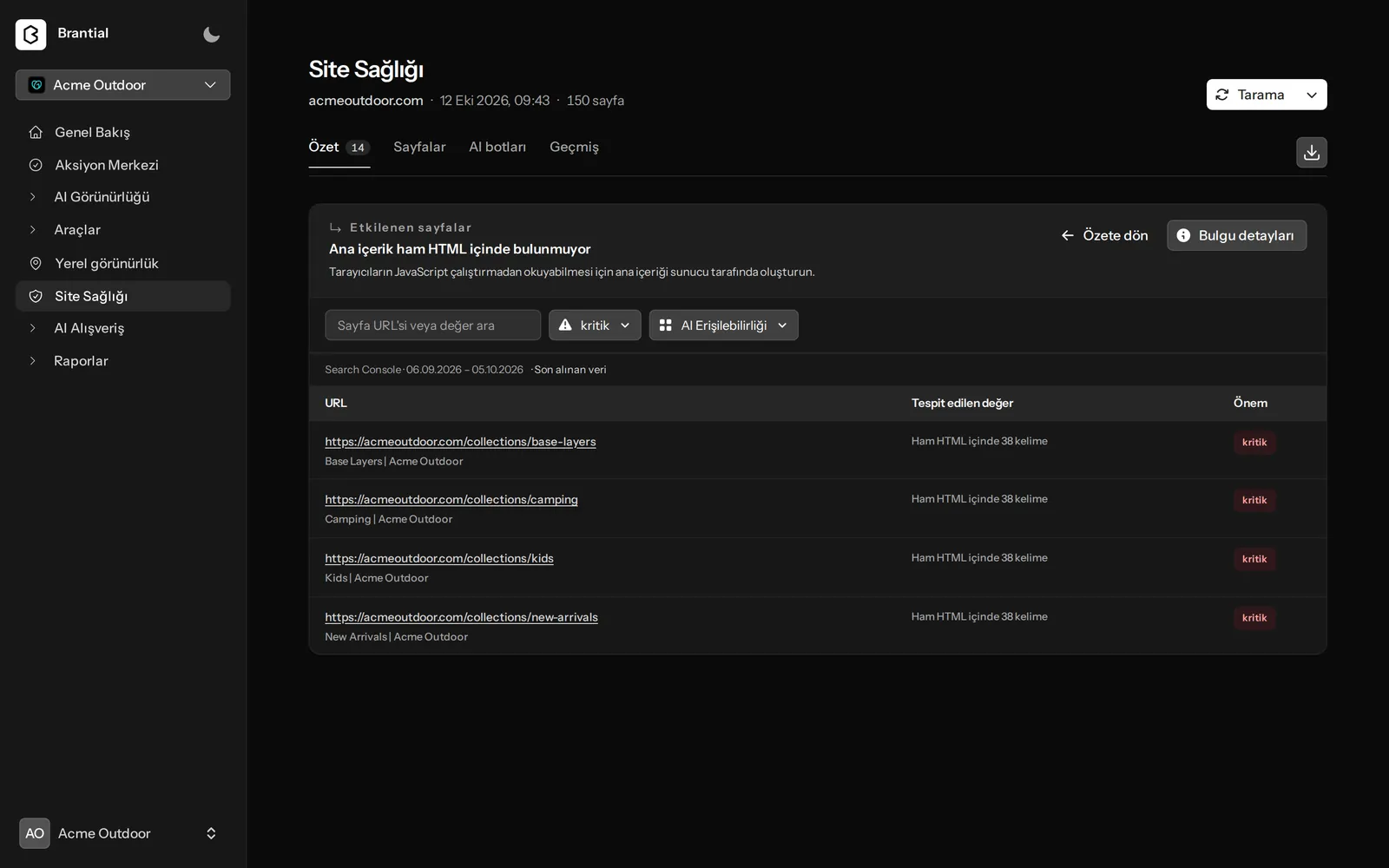
Task: Click kritik badge in base-layers row
Action: coord(1254,443)
